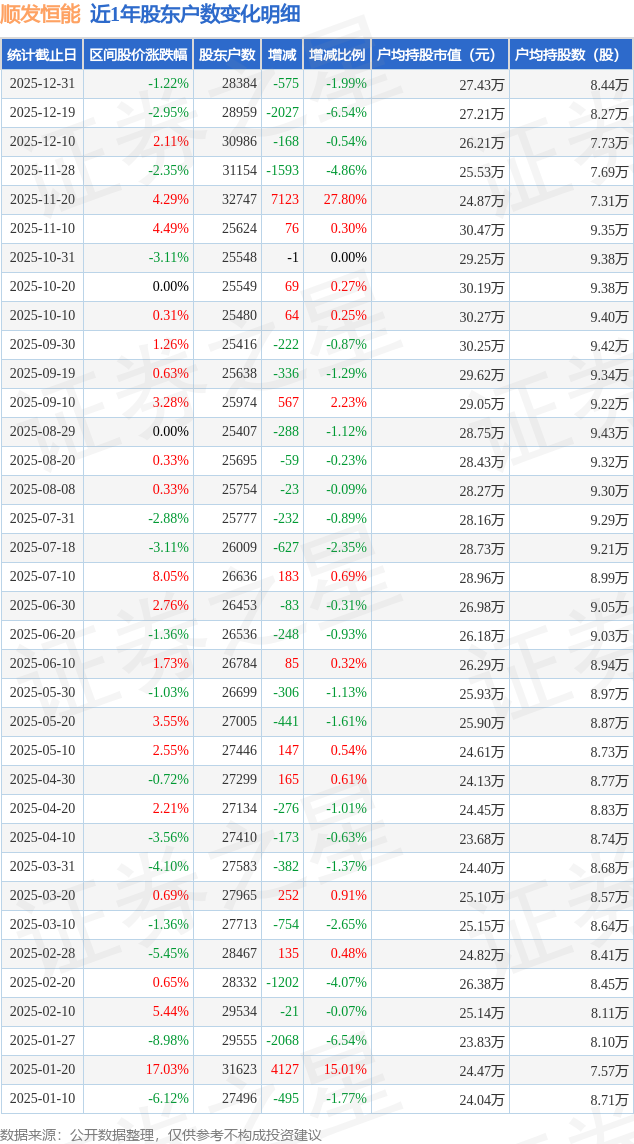Select the 增减 column header
The width and height of the screenshot is (634, 1144).
click(x=283, y=55)
